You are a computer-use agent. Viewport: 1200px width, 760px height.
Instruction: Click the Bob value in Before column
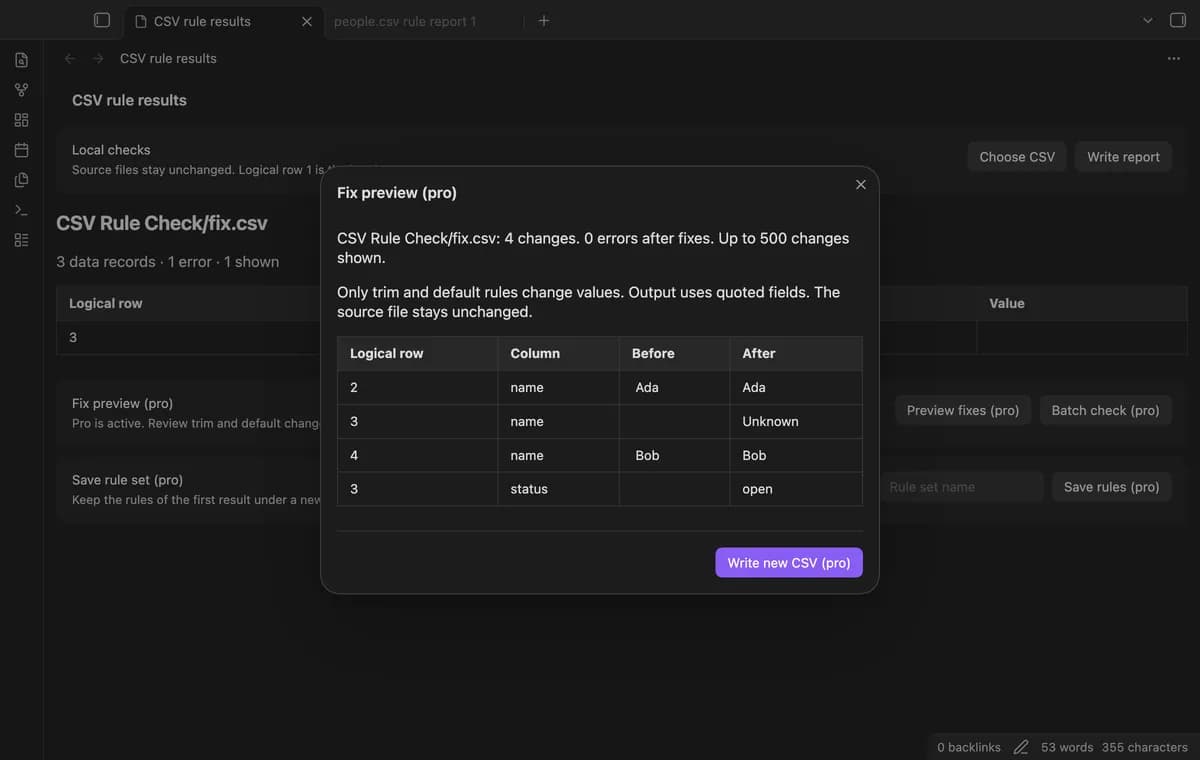click(647, 455)
